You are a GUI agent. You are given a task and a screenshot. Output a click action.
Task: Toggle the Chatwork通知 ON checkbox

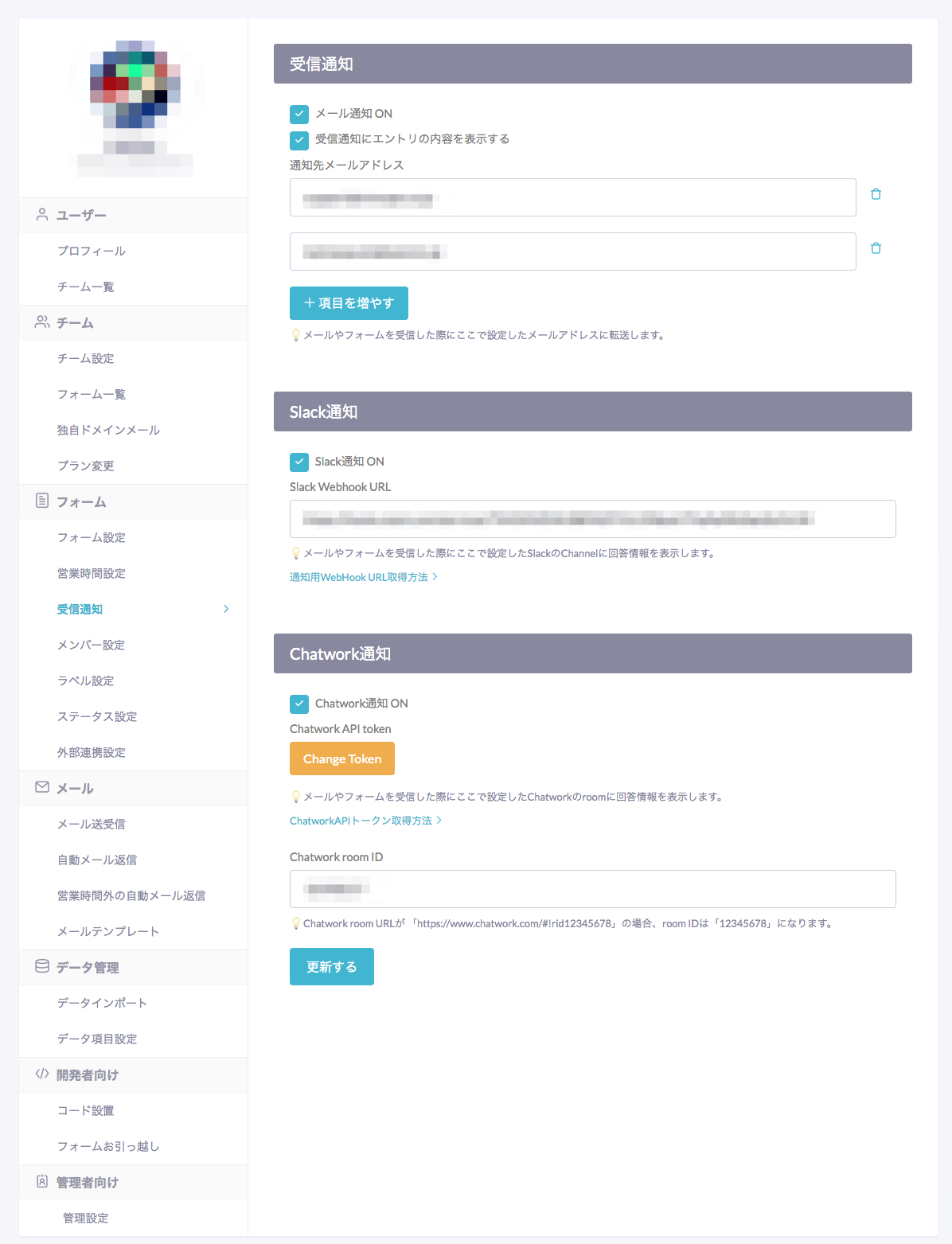[x=299, y=704]
